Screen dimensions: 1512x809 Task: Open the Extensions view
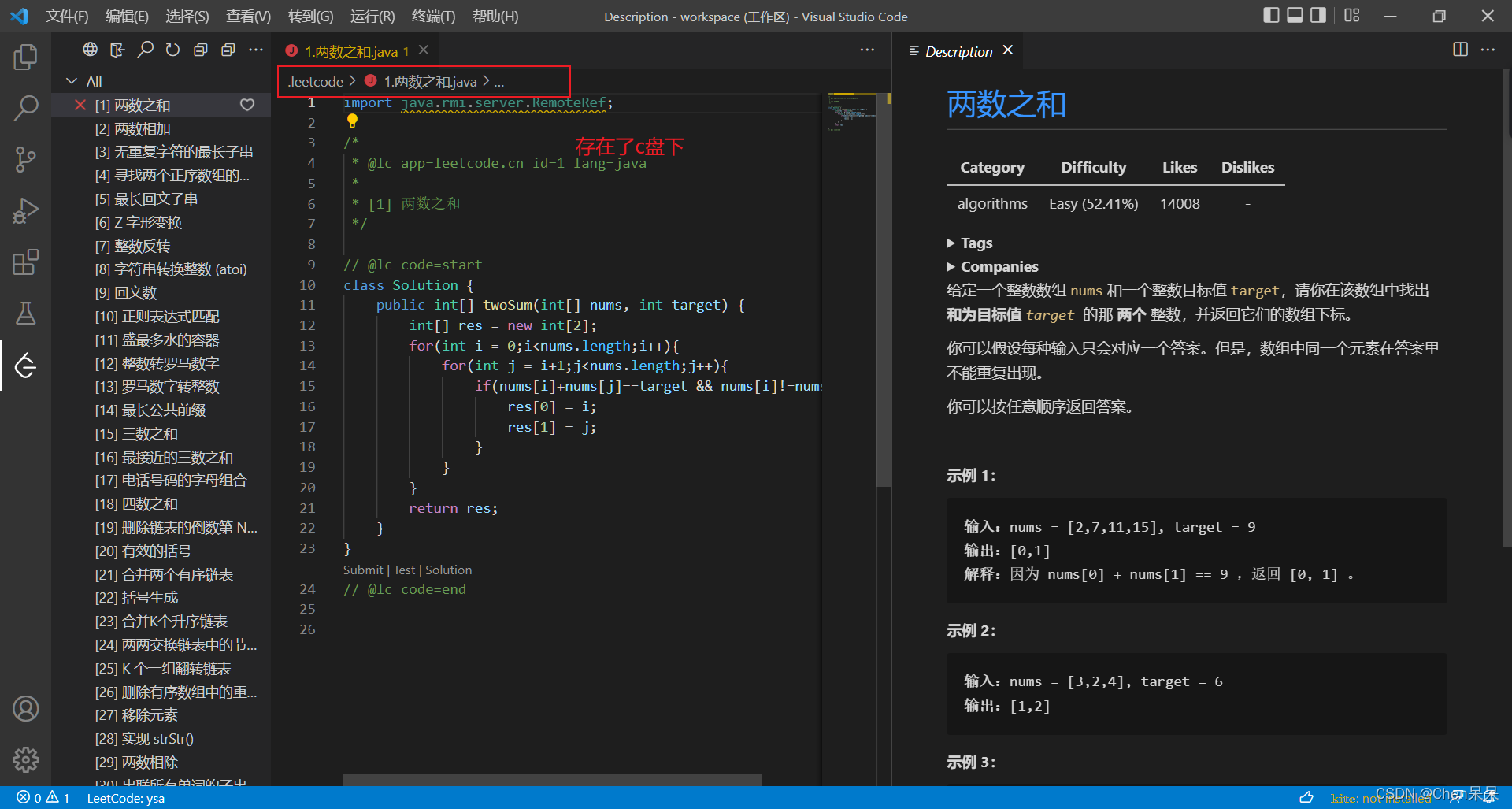(x=25, y=262)
